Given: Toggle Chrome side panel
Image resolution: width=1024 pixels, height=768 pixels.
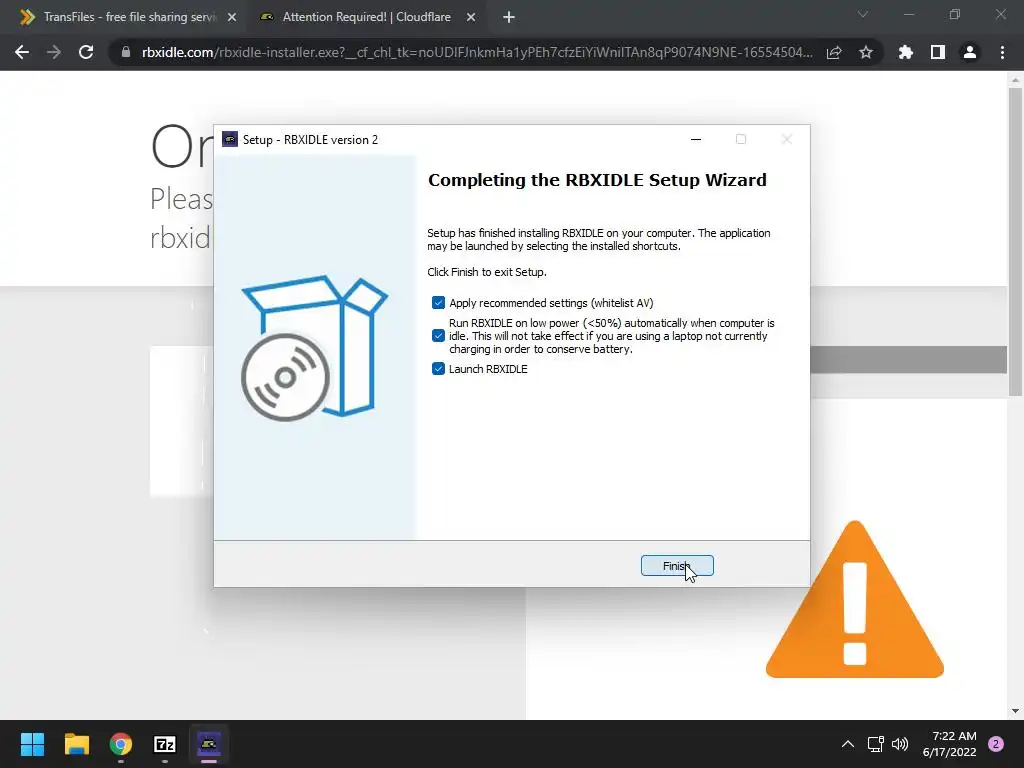Looking at the screenshot, I should (x=938, y=52).
